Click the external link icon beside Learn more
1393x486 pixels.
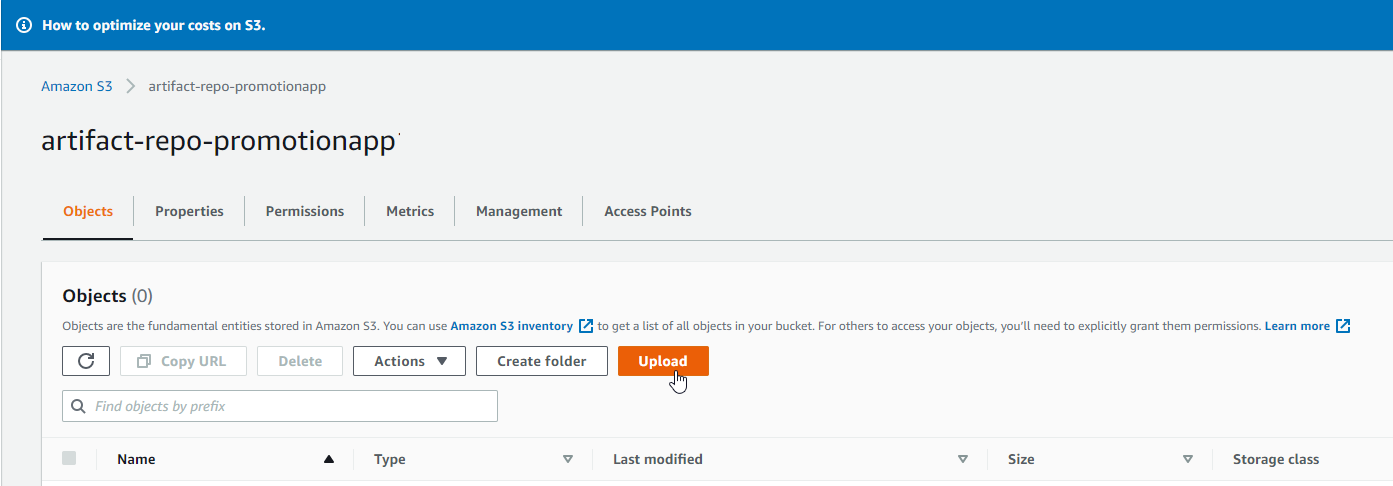[x=1343, y=326]
